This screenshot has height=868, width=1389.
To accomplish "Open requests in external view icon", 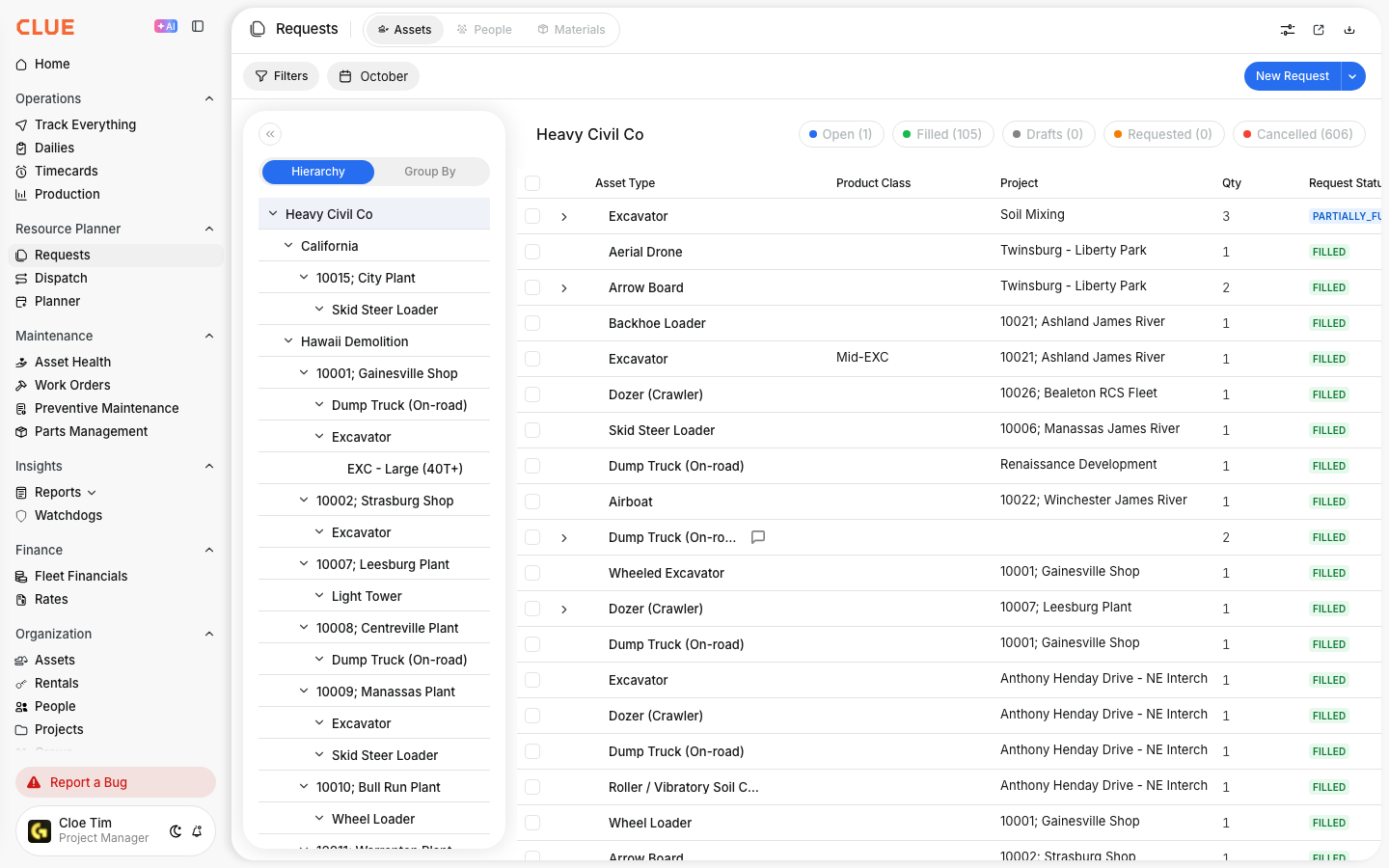I will 1319,30.
